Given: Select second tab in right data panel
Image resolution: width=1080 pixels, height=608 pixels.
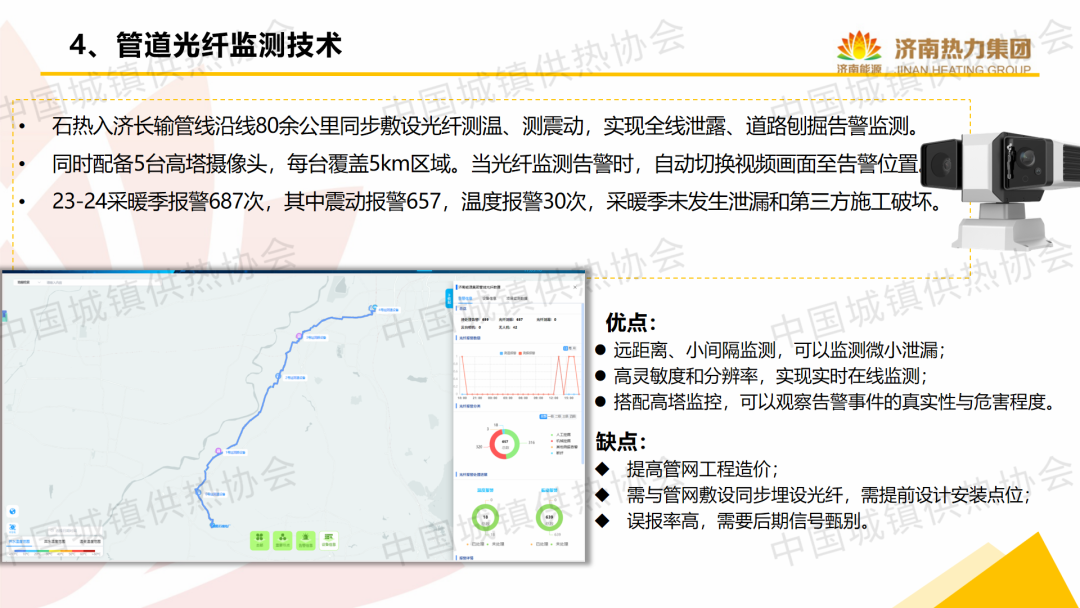Looking at the screenshot, I should tap(490, 298).
